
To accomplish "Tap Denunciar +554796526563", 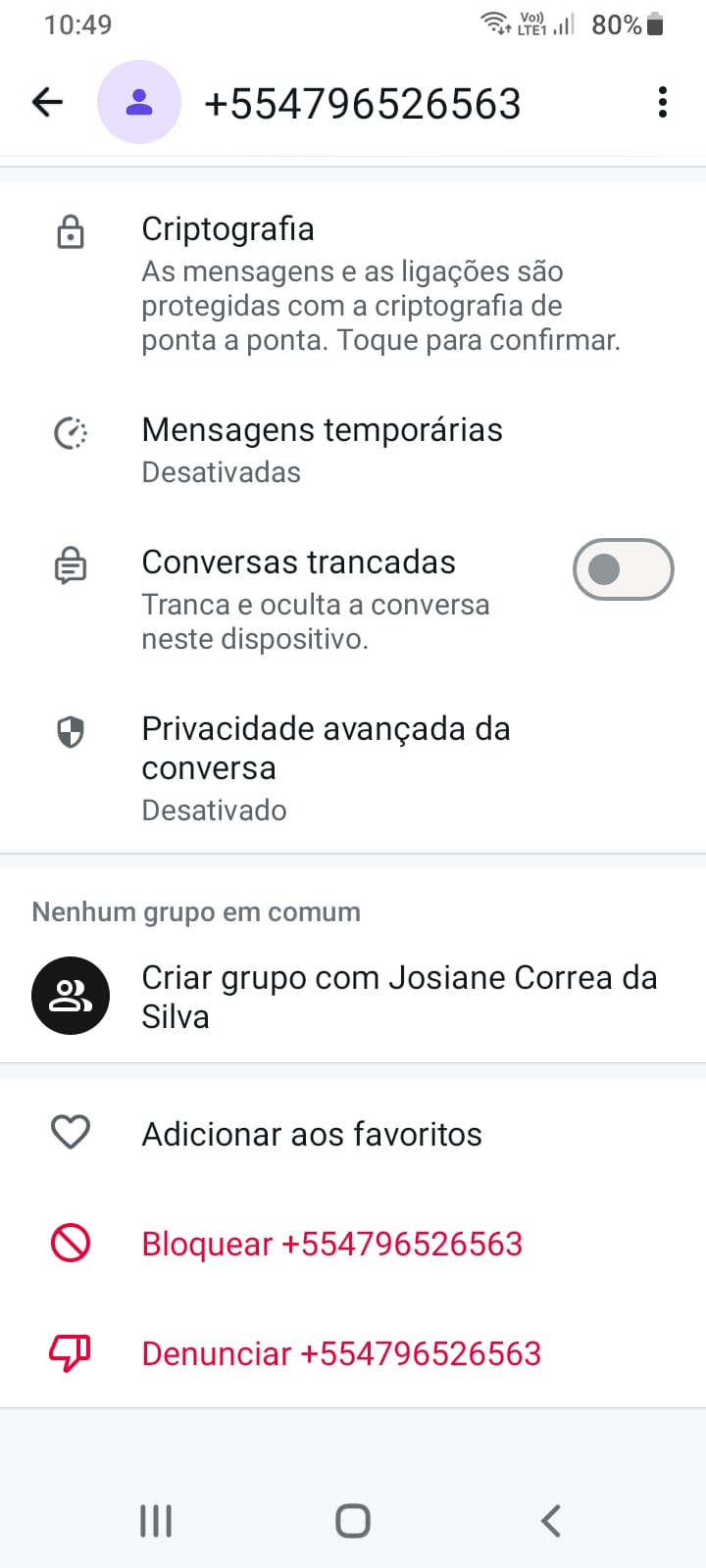I will point(341,1353).
